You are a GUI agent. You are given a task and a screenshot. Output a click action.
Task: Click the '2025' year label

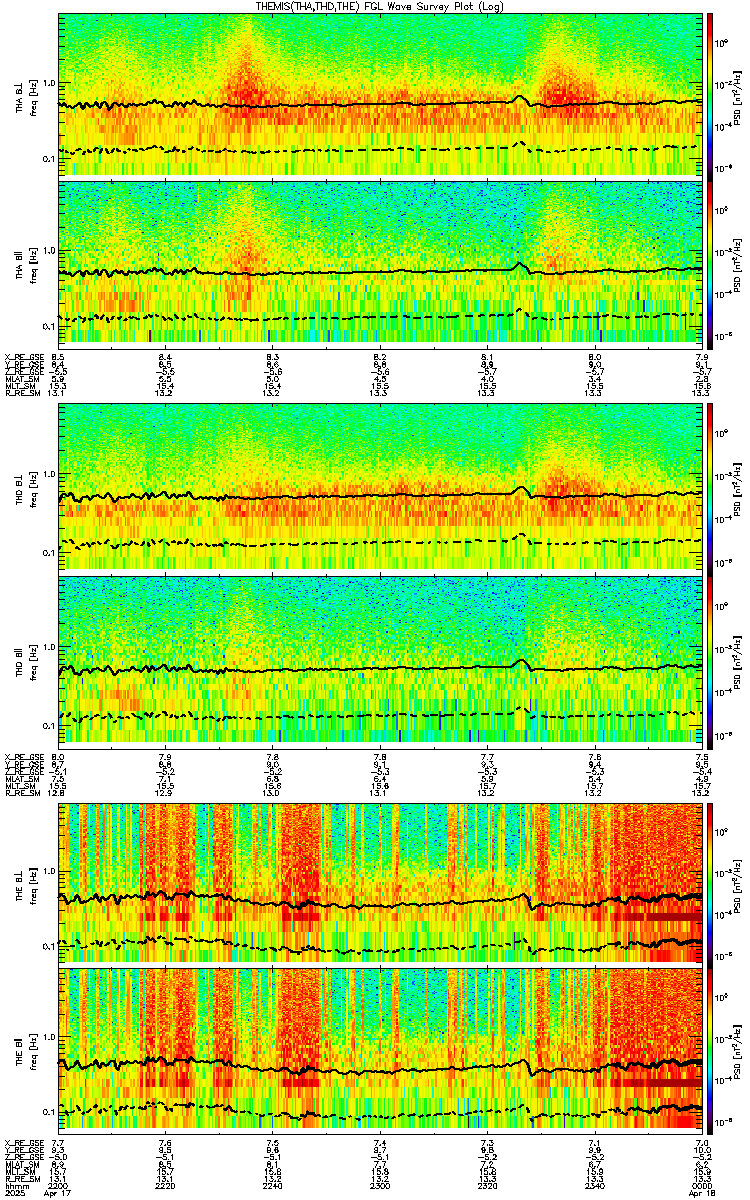tap(14, 1191)
